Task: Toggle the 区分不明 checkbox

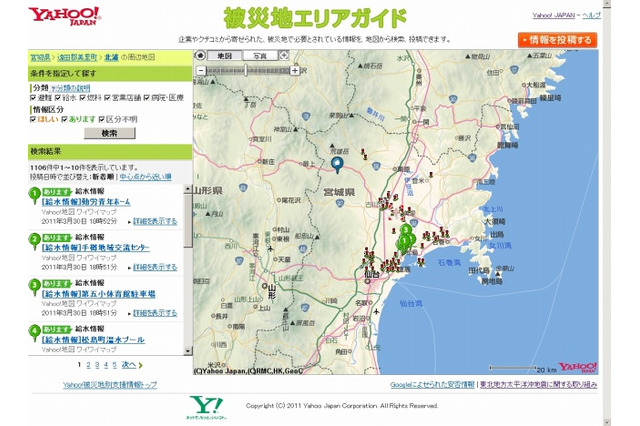Action: click(102, 120)
